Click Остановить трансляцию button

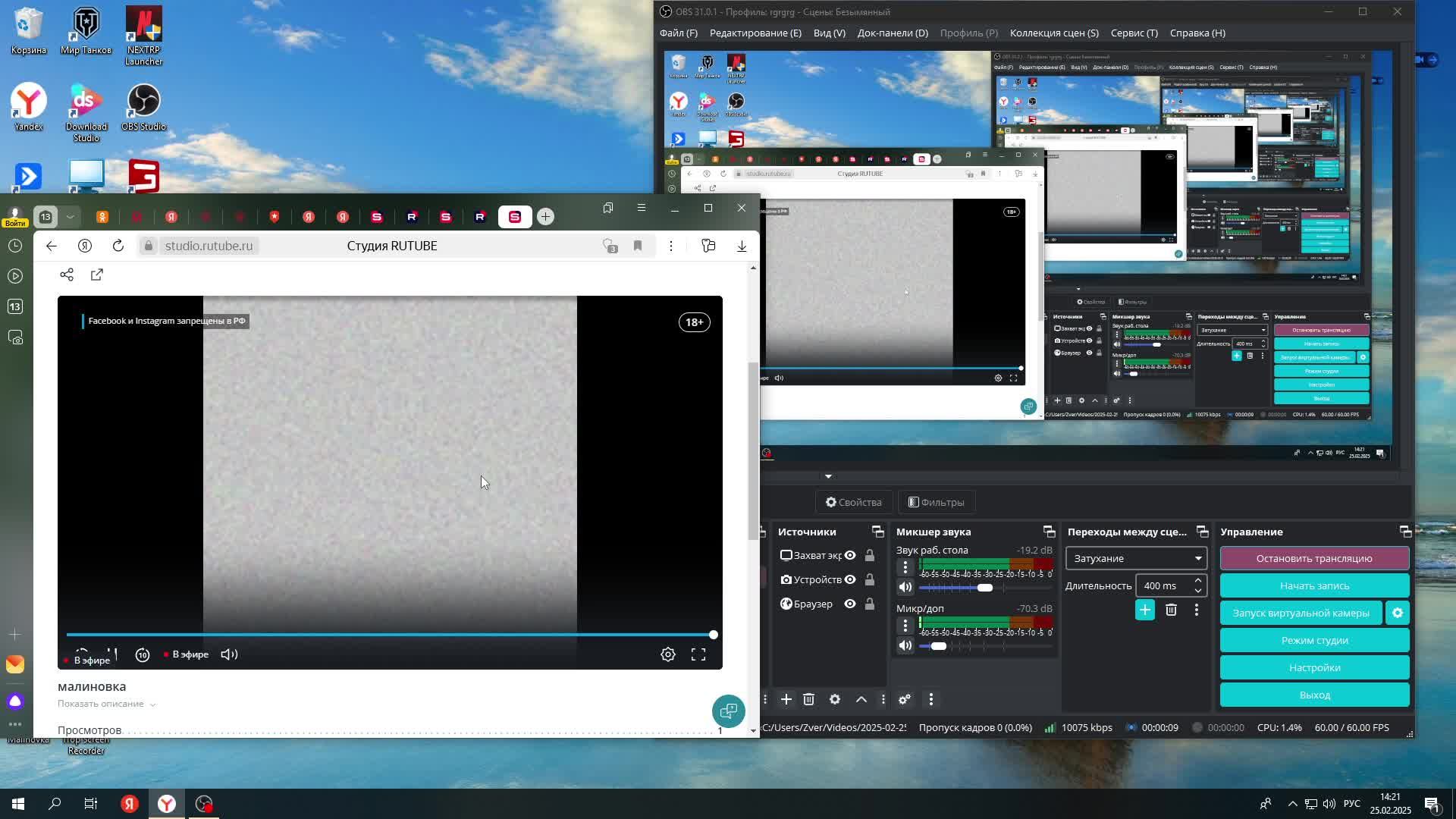click(1313, 558)
